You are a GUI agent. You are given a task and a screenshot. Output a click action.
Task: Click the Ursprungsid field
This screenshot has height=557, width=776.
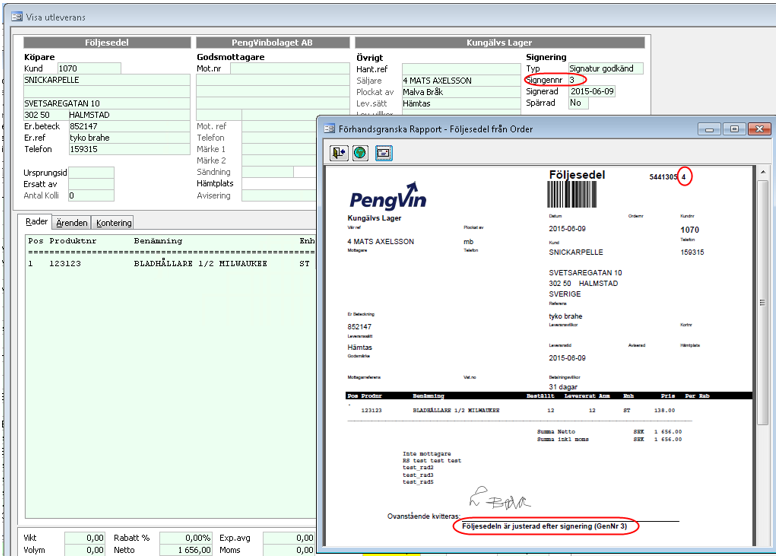click(x=91, y=172)
